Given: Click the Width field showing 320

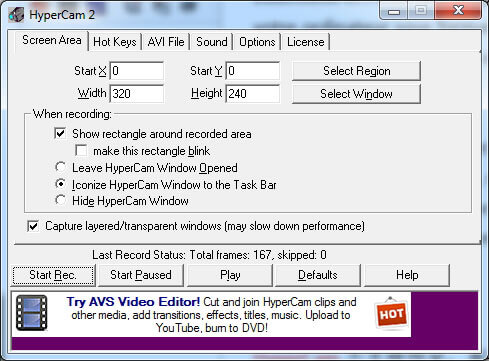Looking at the screenshot, I should tap(137, 93).
